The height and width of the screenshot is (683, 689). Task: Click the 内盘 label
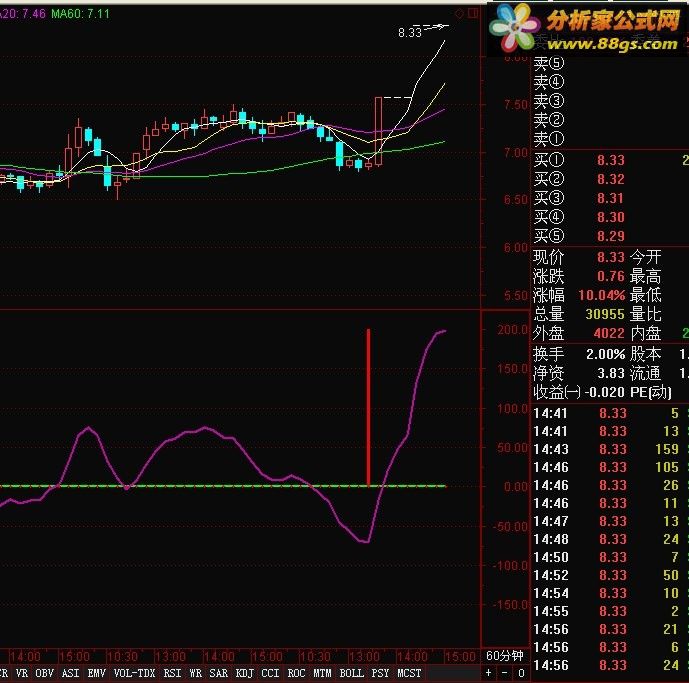click(645, 333)
